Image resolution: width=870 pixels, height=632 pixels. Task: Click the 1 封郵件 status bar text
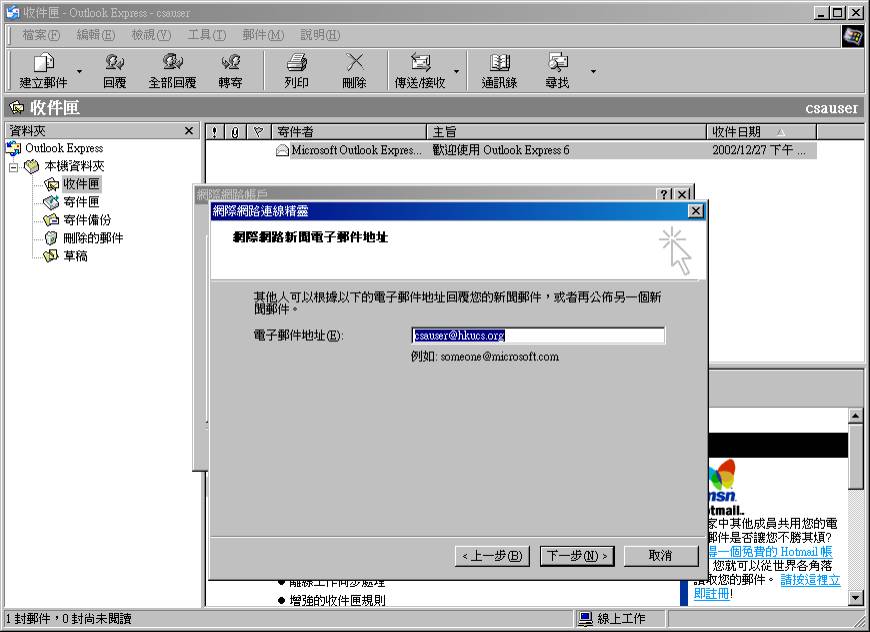(x=68, y=619)
